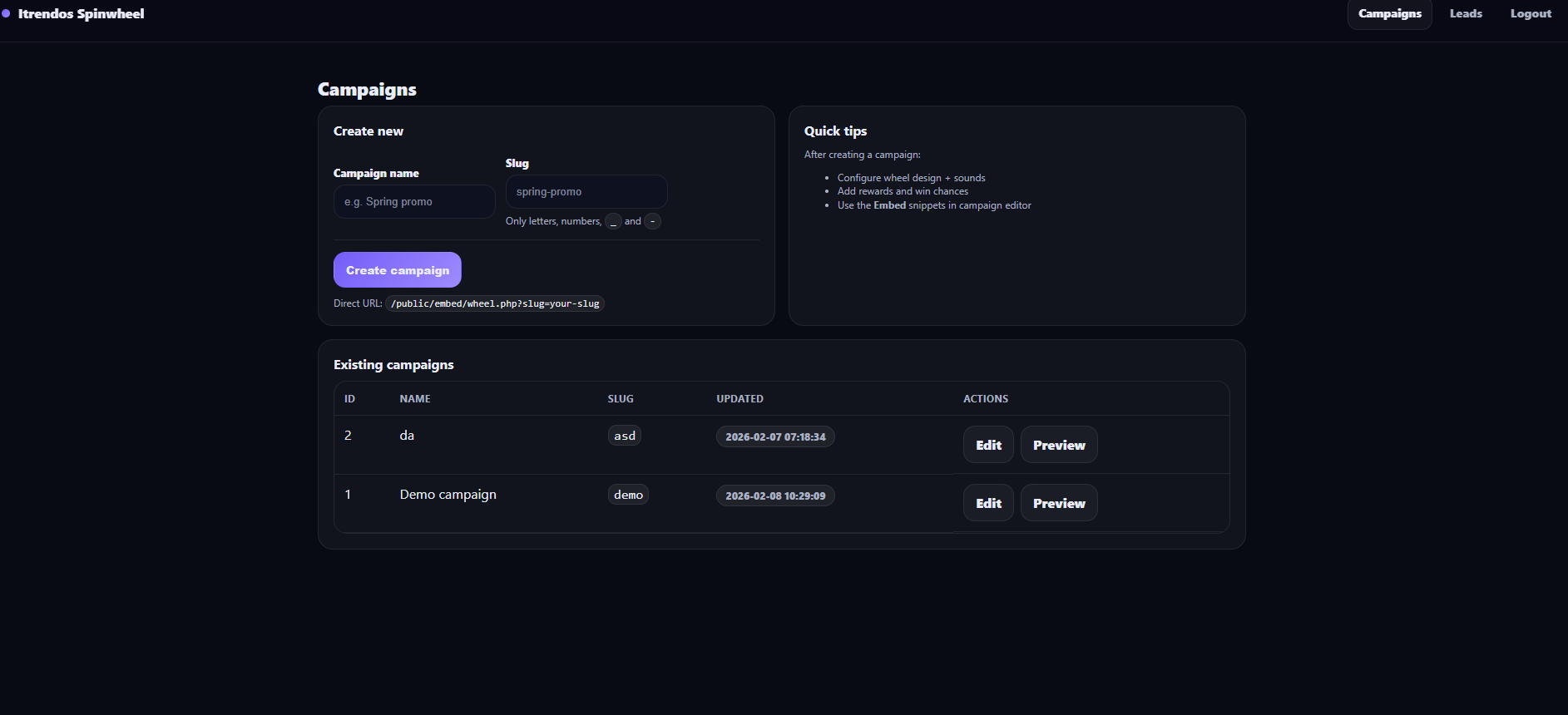Click the 'demo' slug badge
1568x715 pixels.
click(628, 496)
